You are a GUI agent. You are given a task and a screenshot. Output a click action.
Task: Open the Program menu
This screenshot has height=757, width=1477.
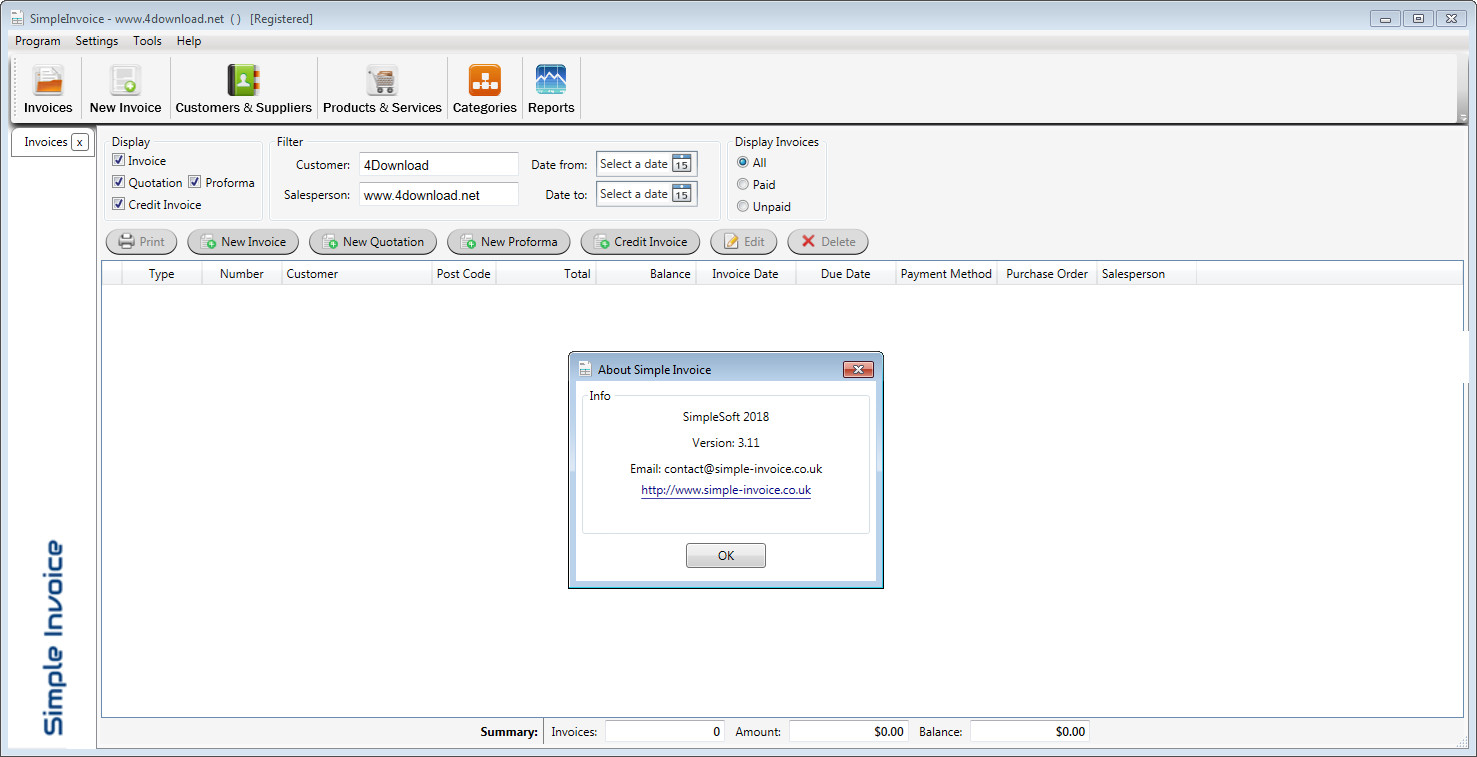[x=38, y=41]
